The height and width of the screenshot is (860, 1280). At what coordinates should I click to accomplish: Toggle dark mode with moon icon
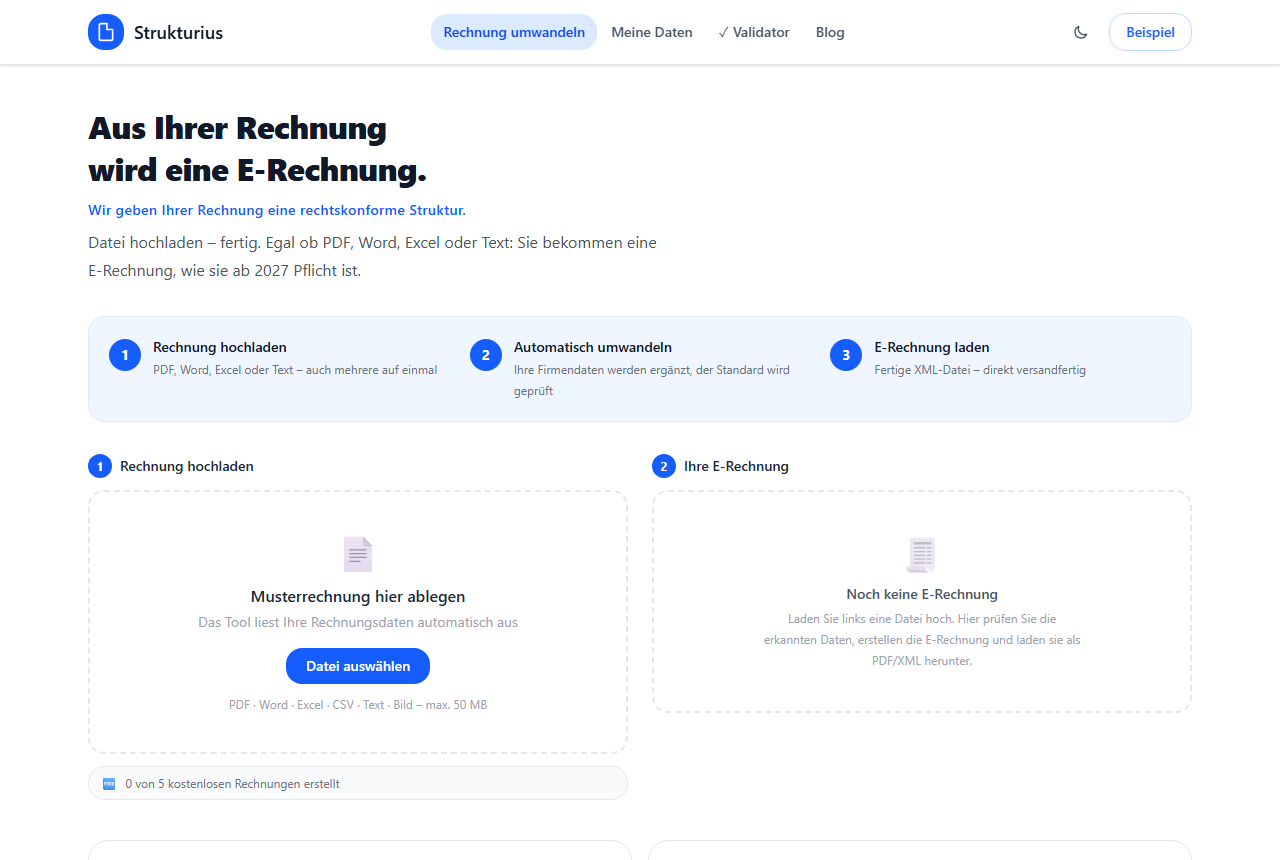point(1080,32)
